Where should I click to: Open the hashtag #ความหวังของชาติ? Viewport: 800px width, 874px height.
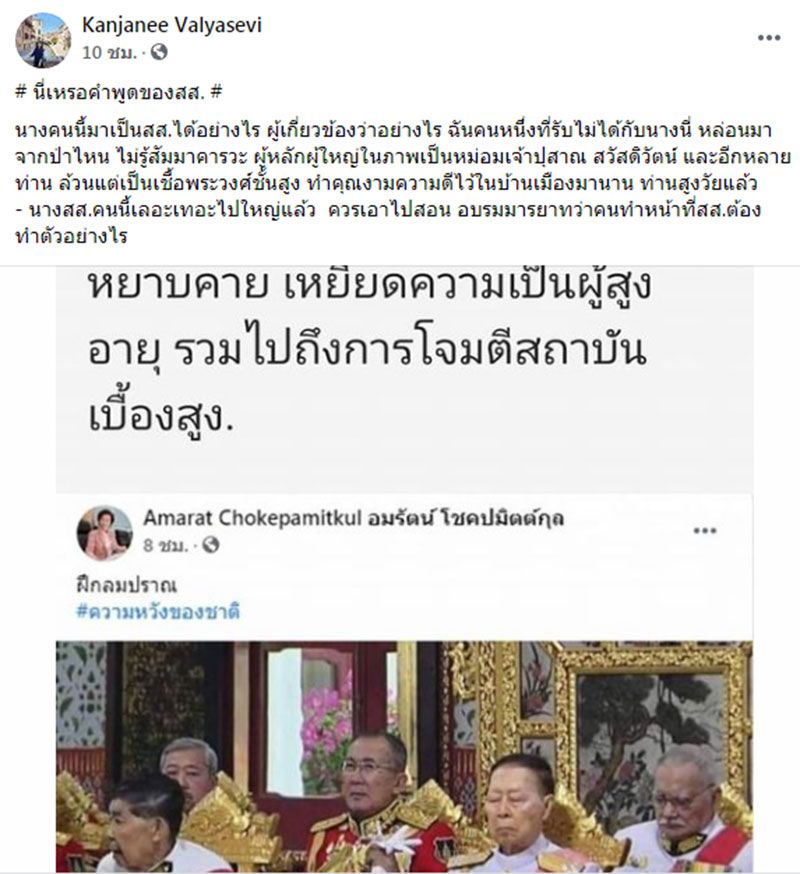(x=158, y=611)
